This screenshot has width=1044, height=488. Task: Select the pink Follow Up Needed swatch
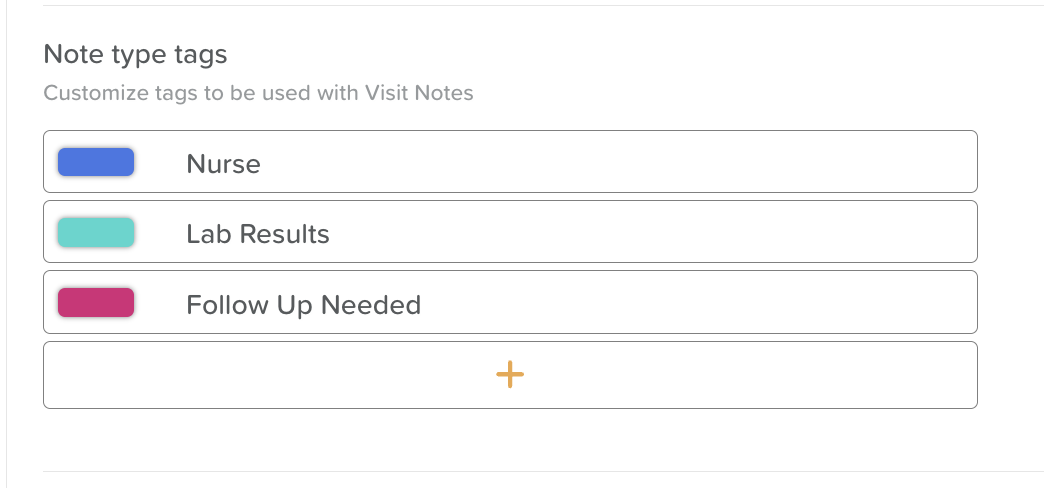pyautogui.click(x=96, y=302)
